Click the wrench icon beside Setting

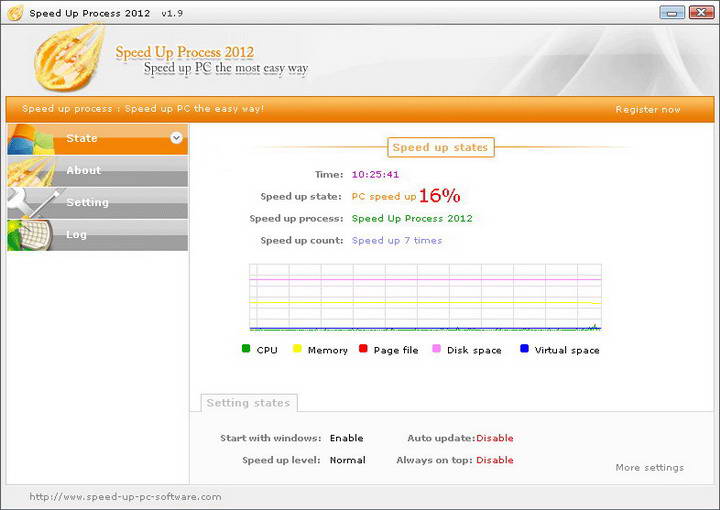pyautogui.click(x=32, y=203)
